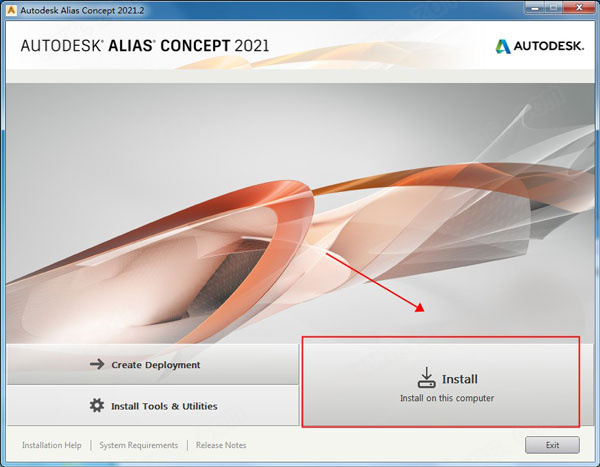
Task: Click the disabled maximize window button
Action: pos(553,8)
